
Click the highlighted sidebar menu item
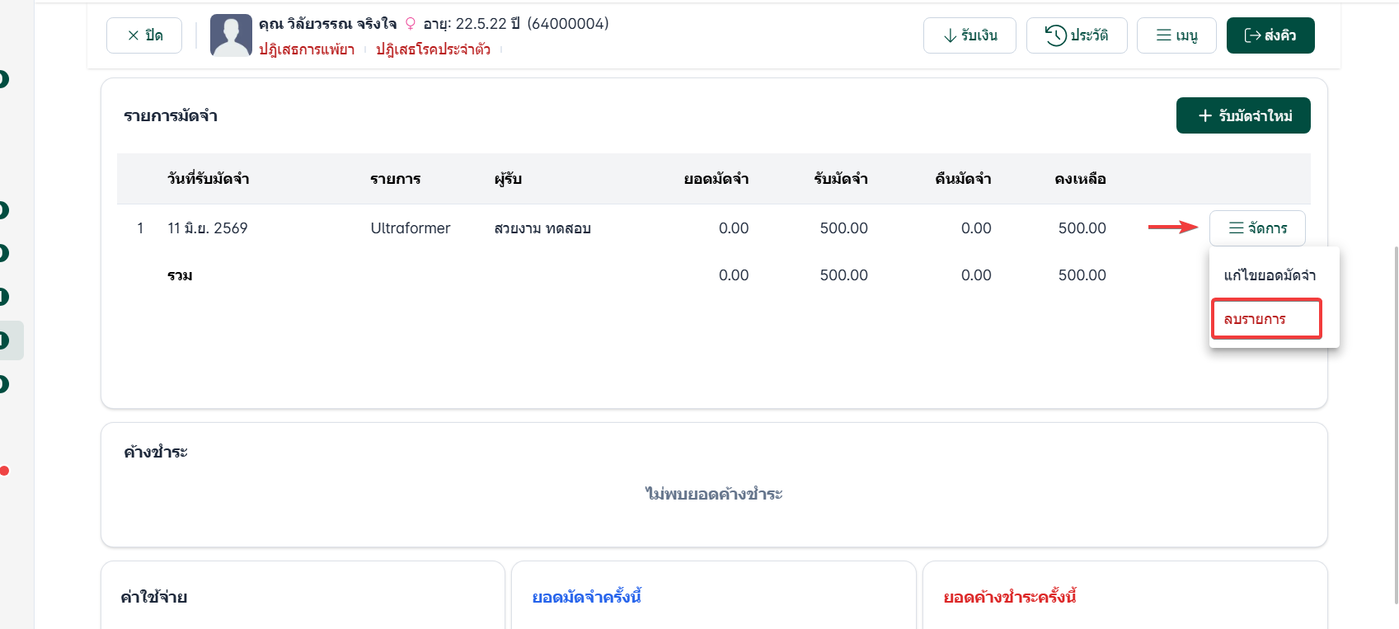(x=10, y=340)
